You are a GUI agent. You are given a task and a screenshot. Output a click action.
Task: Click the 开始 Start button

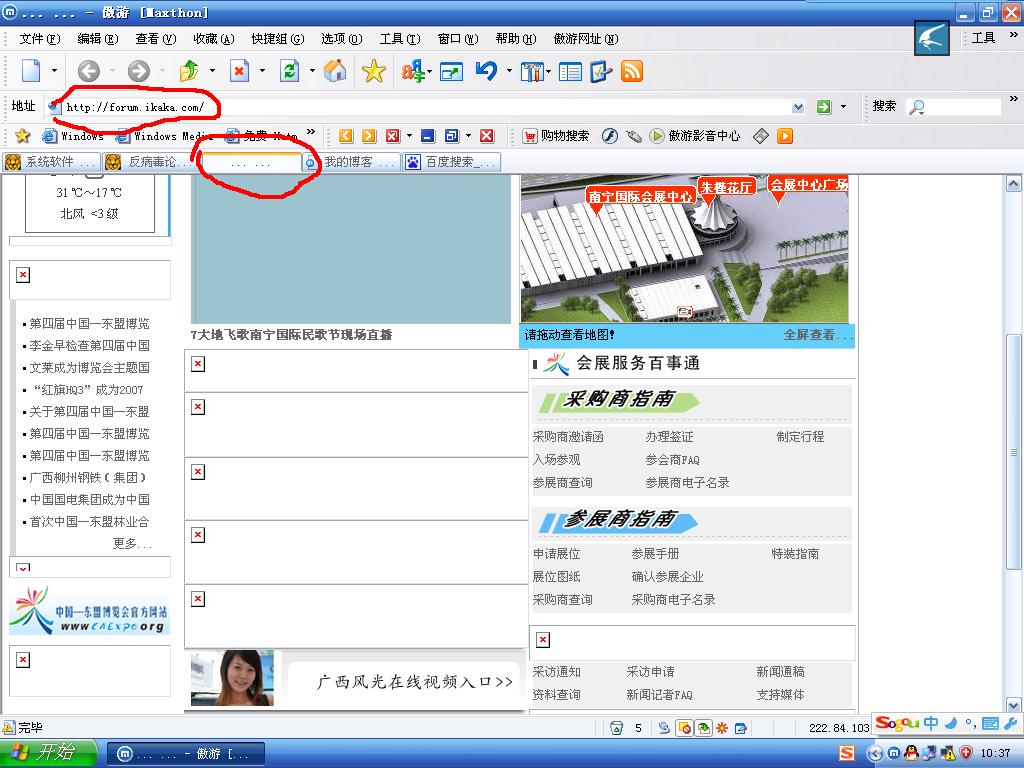click(x=49, y=754)
